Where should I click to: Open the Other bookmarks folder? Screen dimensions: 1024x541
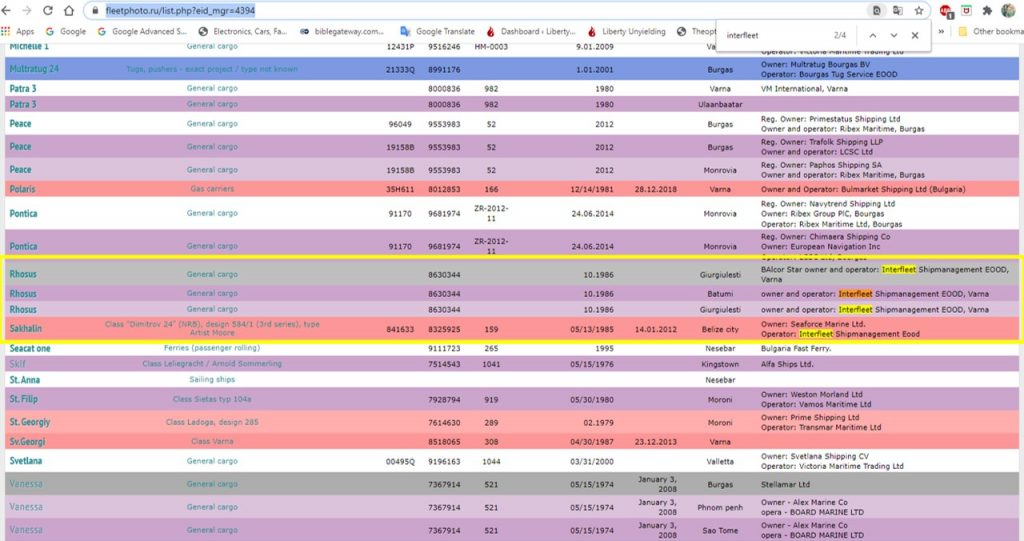[x=990, y=31]
